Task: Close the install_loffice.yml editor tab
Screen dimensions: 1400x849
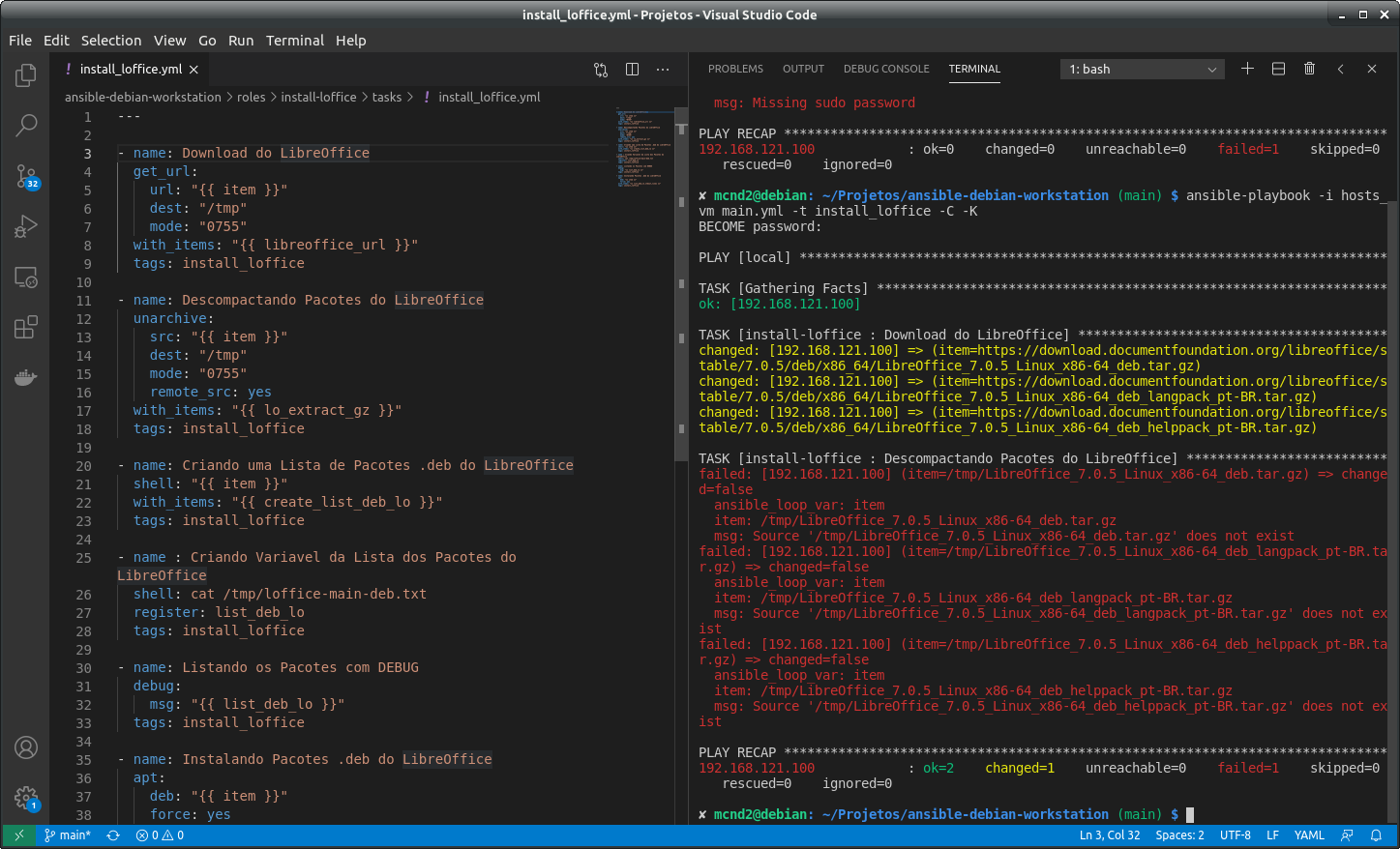Action: (x=194, y=70)
